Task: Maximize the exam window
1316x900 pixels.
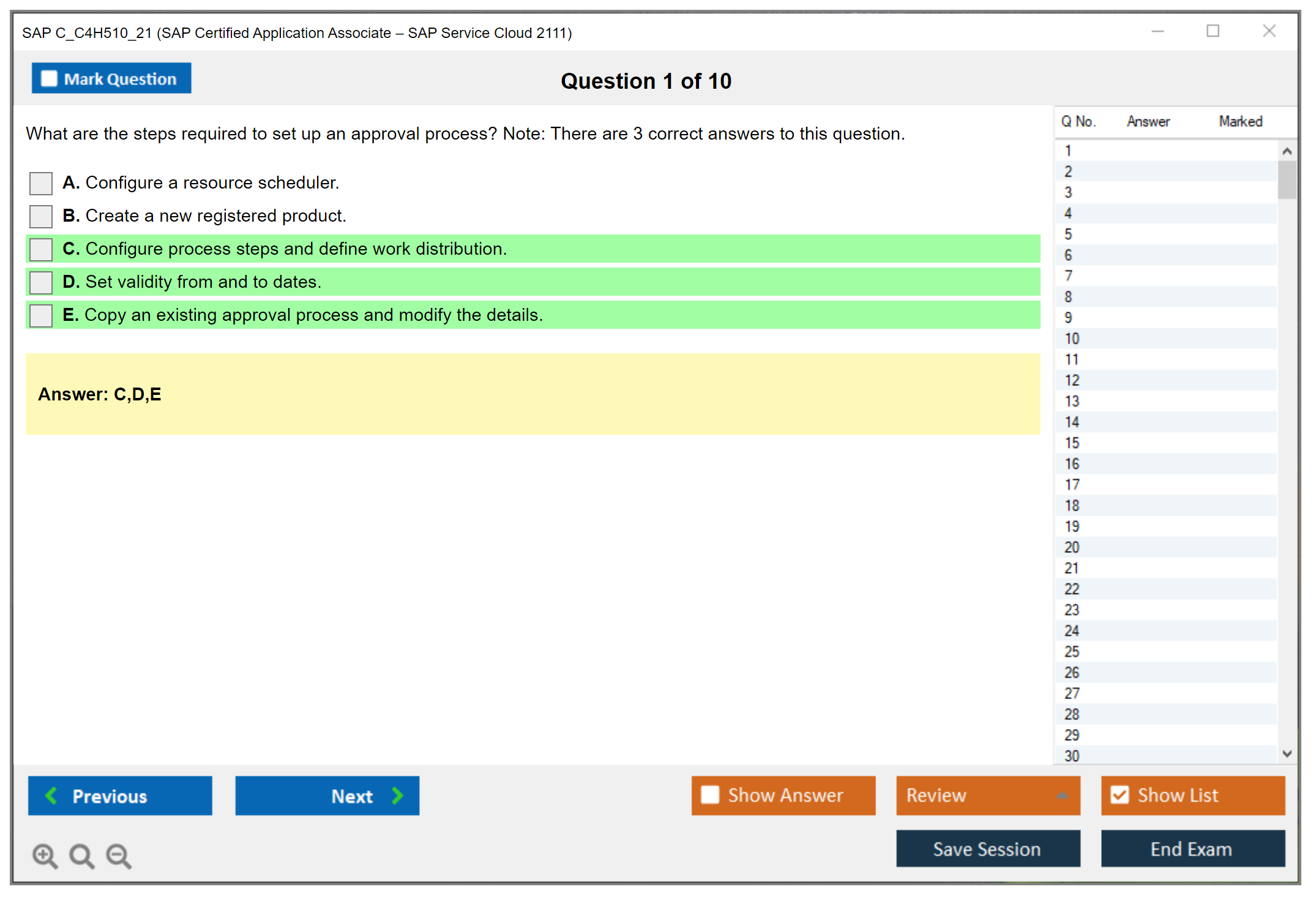Action: 1213,31
